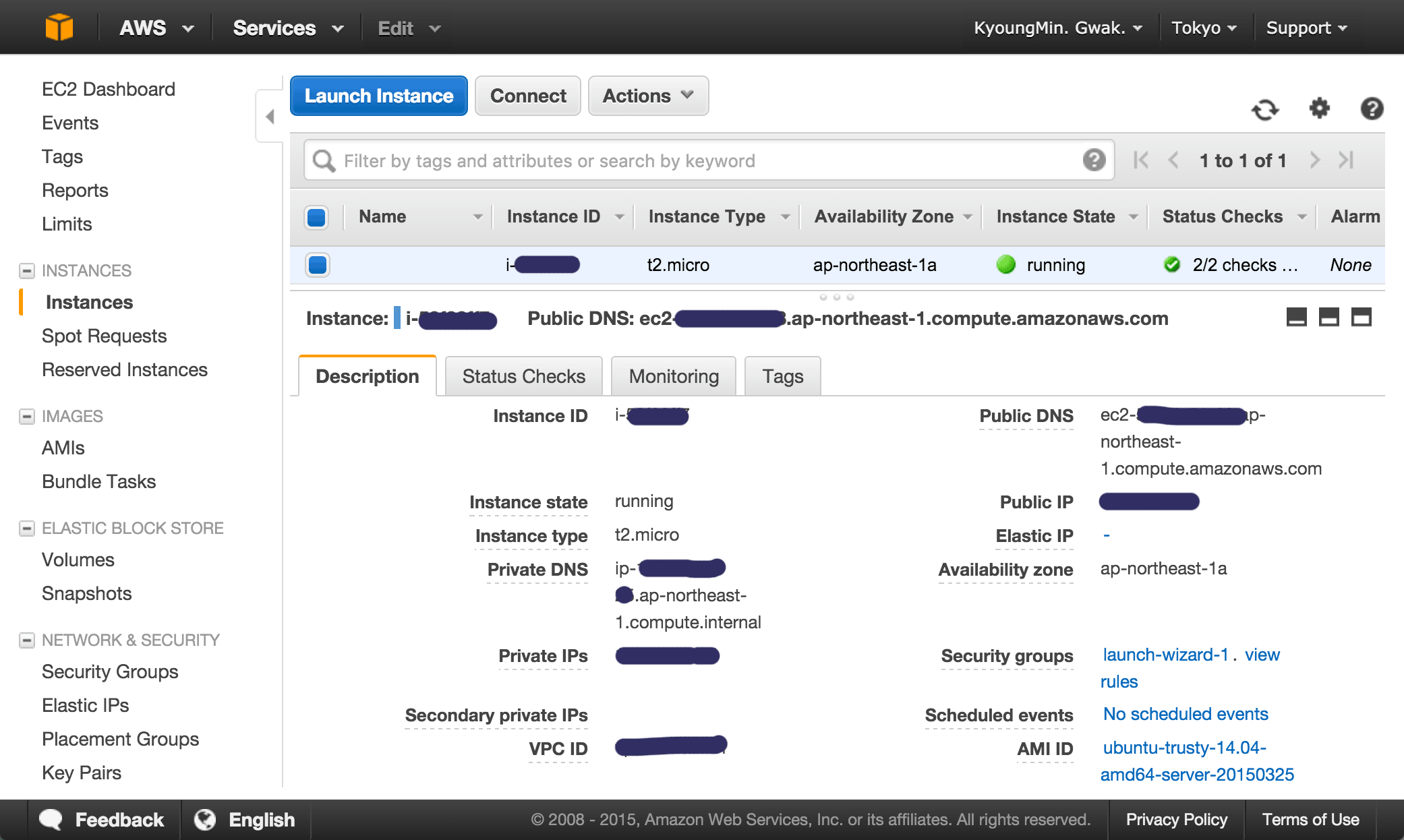This screenshot has height=840, width=1404.
Task: Collapse sidebar with left arrow handle
Action: point(270,117)
